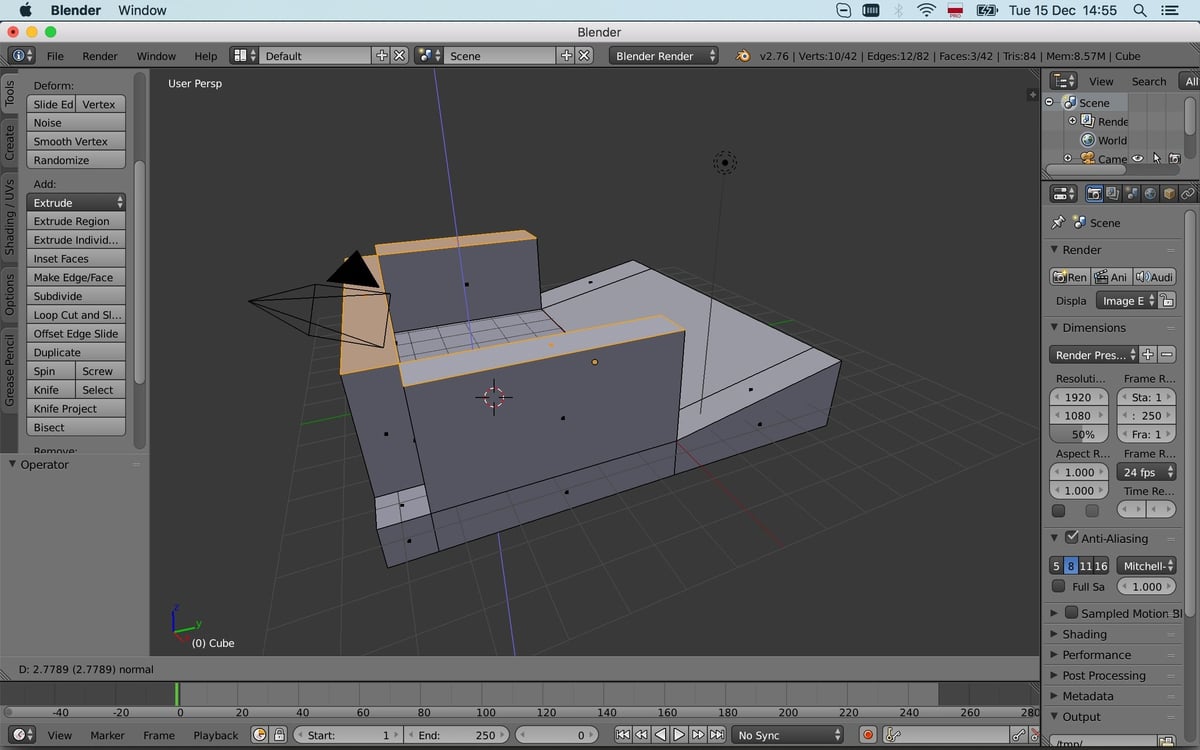This screenshot has height=750, width=1200.
Task: Click the Subdivide button in the tool shelf
Action: click(76, 296)
